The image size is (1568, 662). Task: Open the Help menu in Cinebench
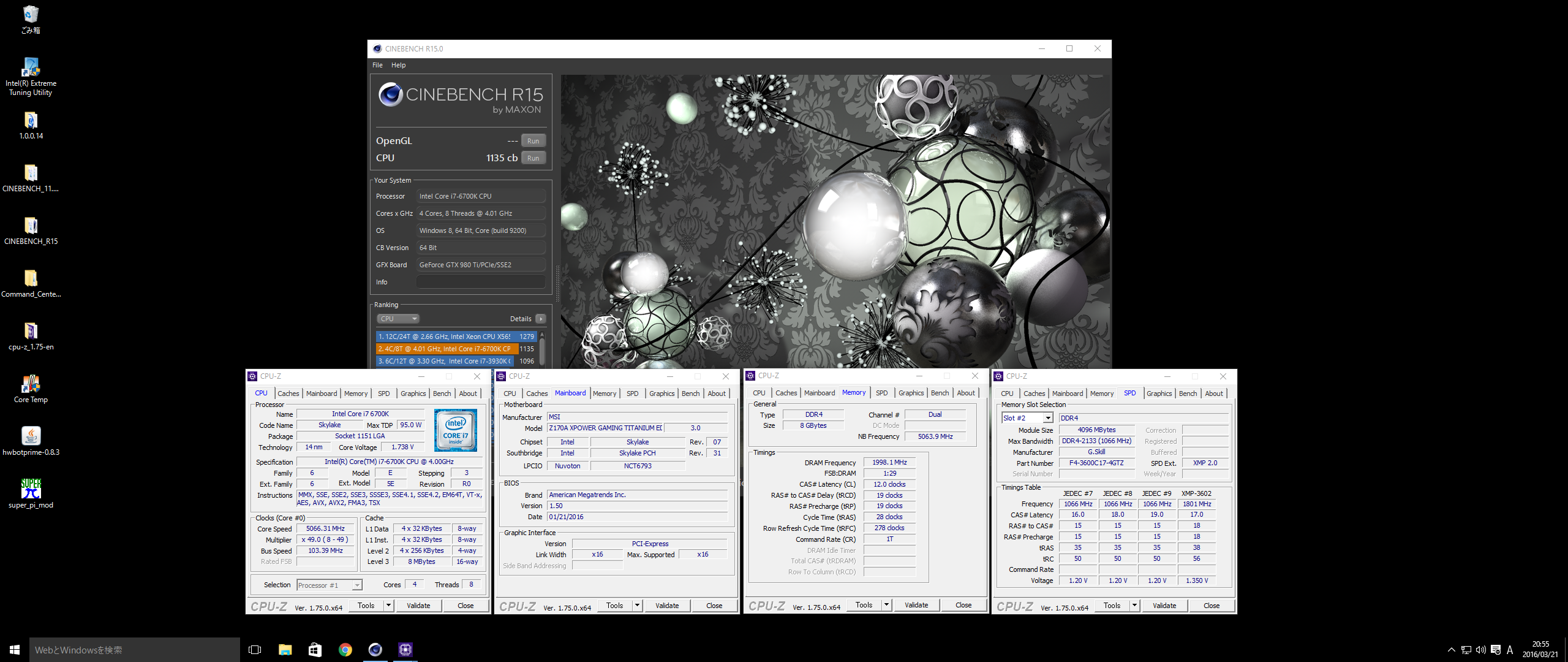[x=398, y=65]
